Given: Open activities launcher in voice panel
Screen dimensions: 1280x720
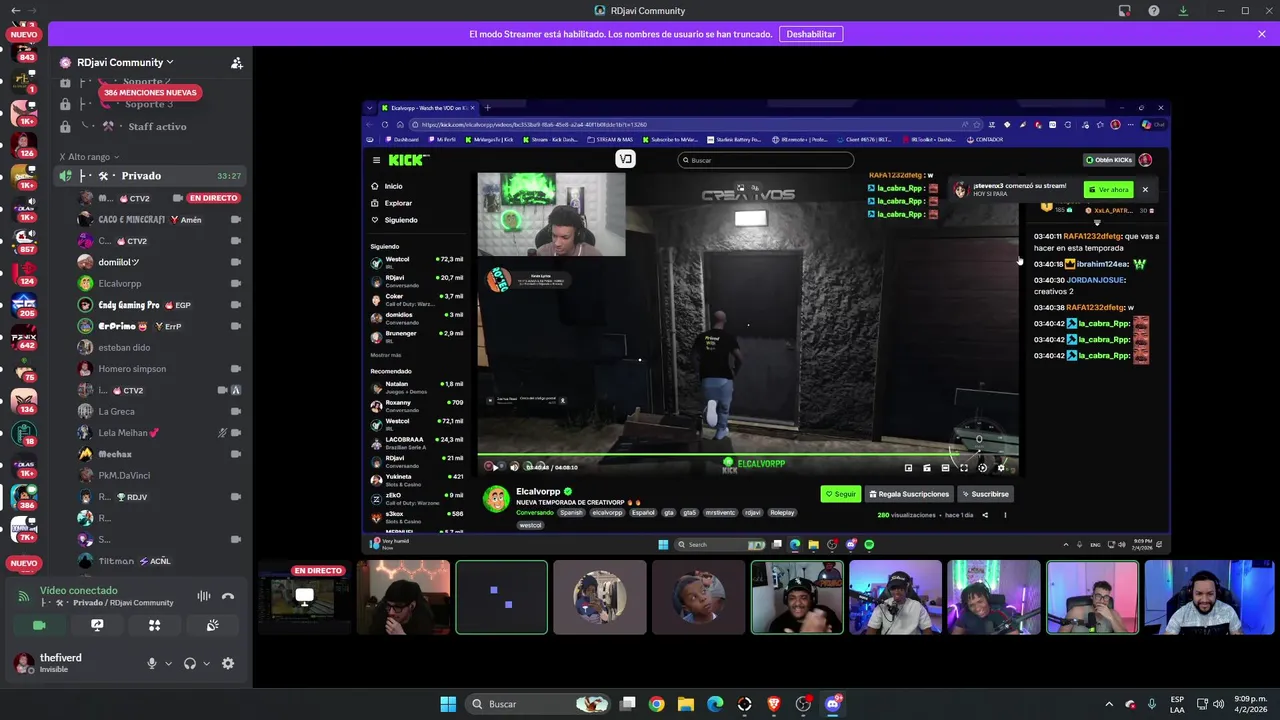Looking at the screenshot, I should click(154, 625).
